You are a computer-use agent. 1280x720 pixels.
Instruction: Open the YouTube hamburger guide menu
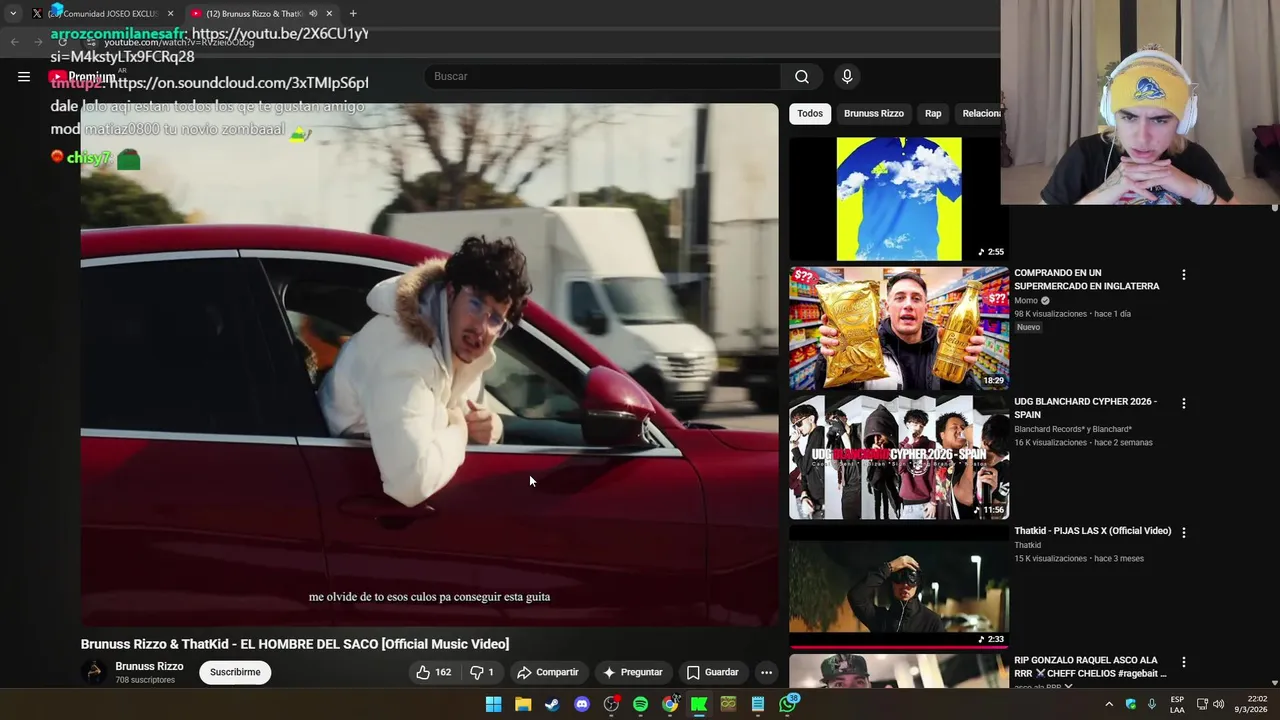pyautogui.click(x=24, y=76)
